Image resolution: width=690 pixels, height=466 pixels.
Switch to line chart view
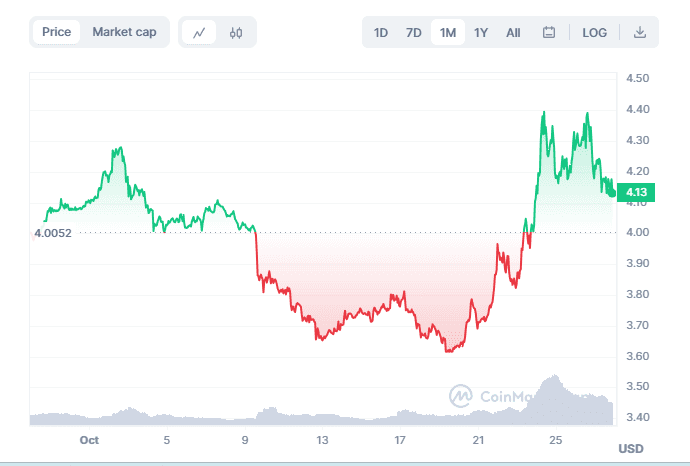coord(199,32)
